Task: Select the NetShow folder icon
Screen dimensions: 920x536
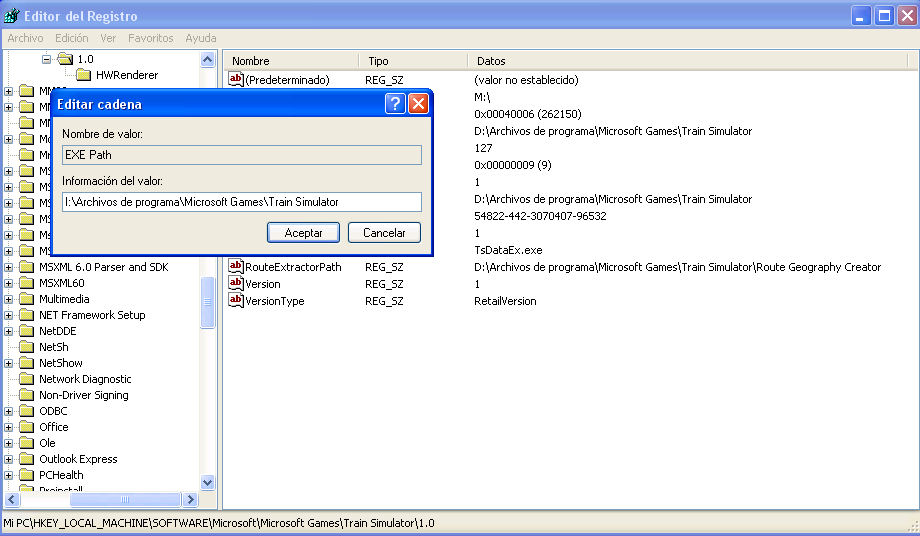Action: pos(26,363)
